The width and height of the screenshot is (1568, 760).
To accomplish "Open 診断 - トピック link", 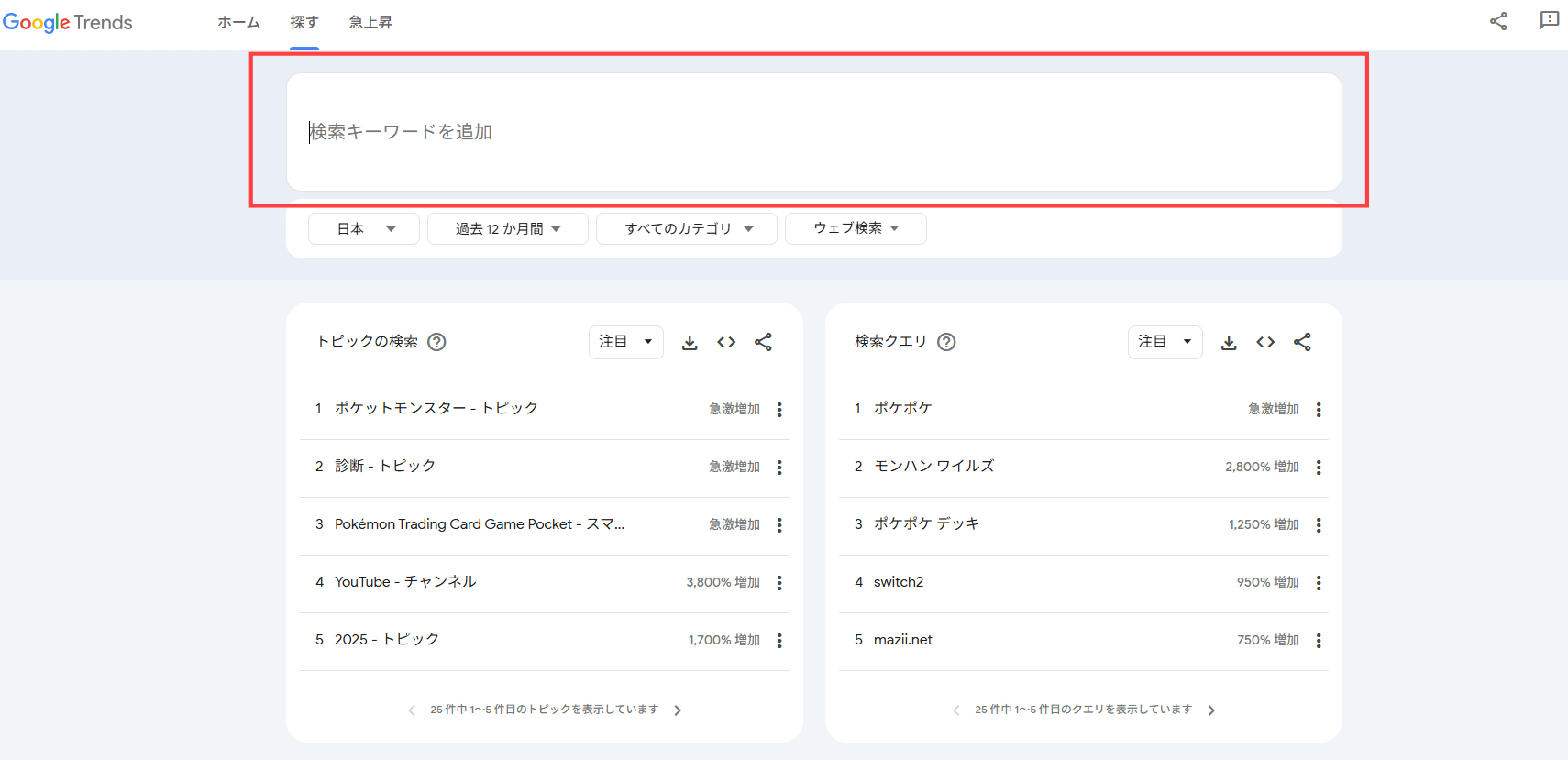I will [385, 466].
